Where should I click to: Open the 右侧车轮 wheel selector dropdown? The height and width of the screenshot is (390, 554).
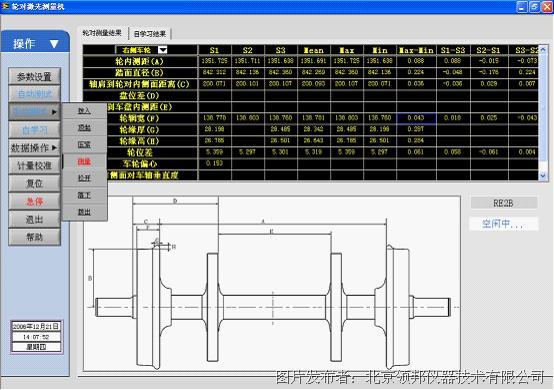tap(163, 50)
